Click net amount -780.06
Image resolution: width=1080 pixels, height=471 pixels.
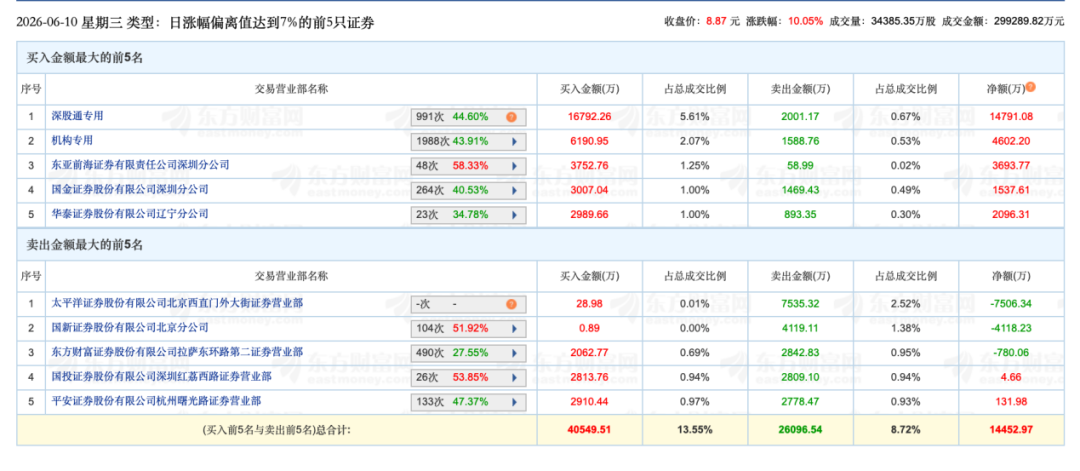pos(1010,352)
